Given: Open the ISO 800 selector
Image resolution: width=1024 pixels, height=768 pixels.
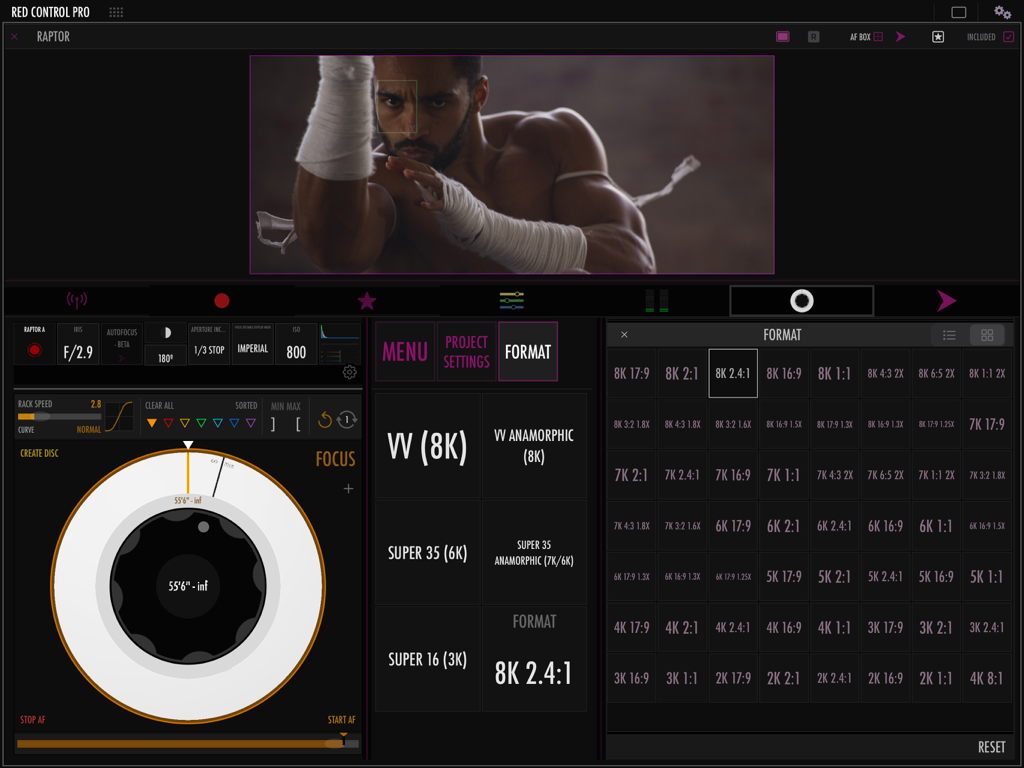Looking at the screenshot, I should (x=296, y=345).
